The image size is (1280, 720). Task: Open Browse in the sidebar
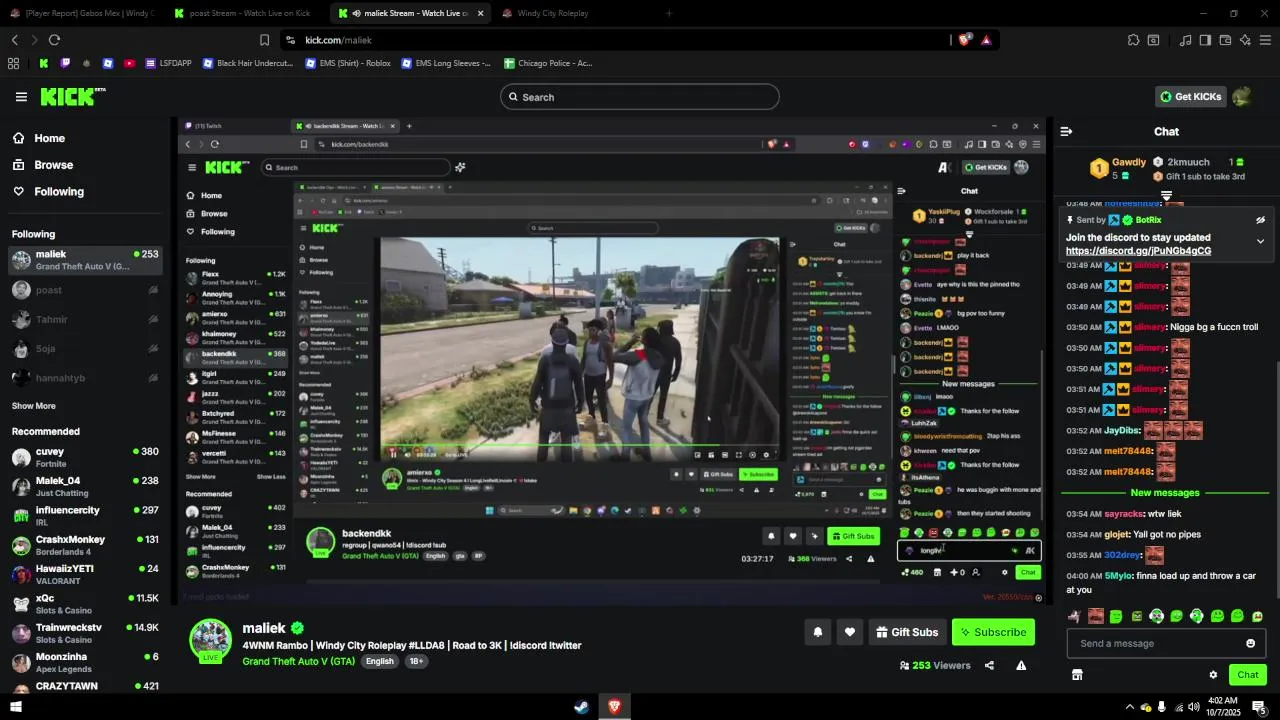(53, 165)
